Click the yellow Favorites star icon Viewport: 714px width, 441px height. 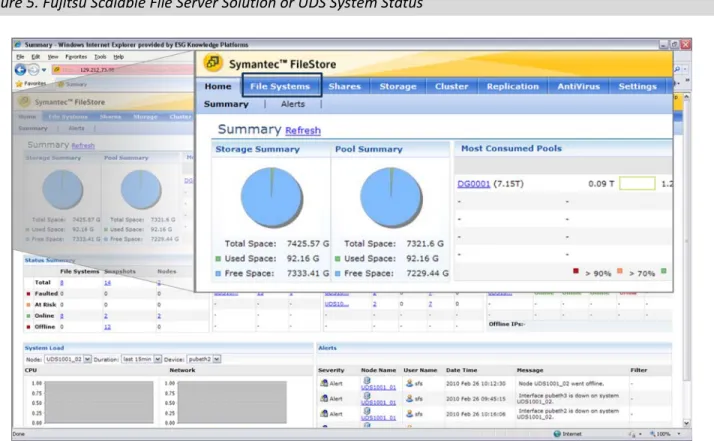[19, 84]
